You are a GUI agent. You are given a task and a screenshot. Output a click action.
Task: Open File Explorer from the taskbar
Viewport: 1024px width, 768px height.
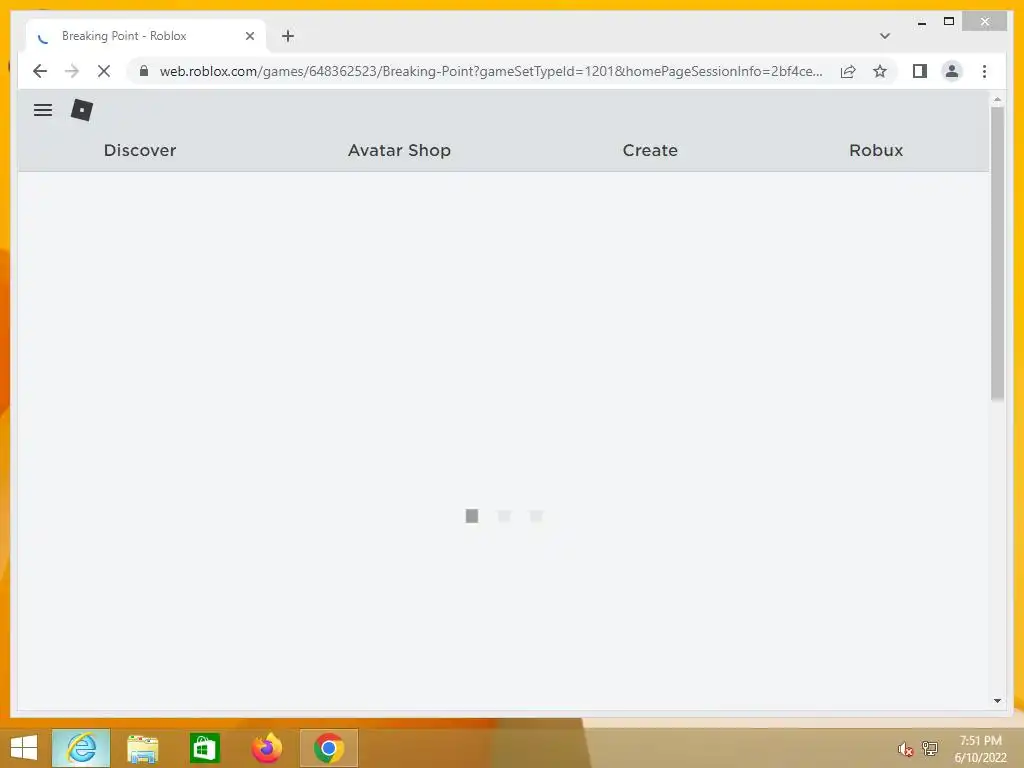click(x=142, y=748)
